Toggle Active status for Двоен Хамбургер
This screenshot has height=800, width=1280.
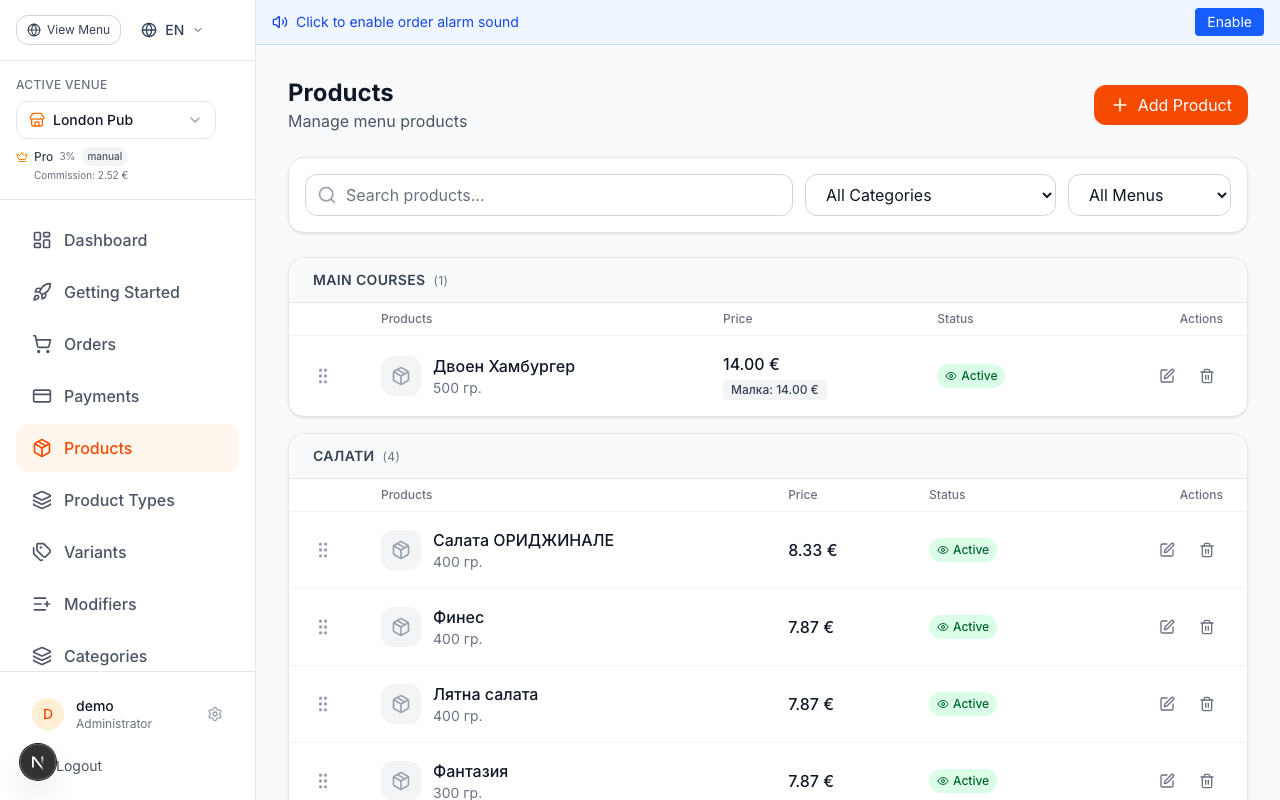971,376
